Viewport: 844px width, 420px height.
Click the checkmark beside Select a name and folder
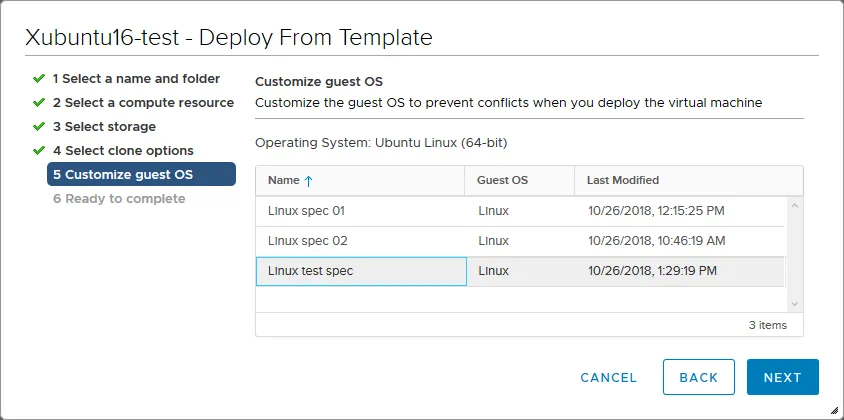pyautogui.click(x=39, y=78)
